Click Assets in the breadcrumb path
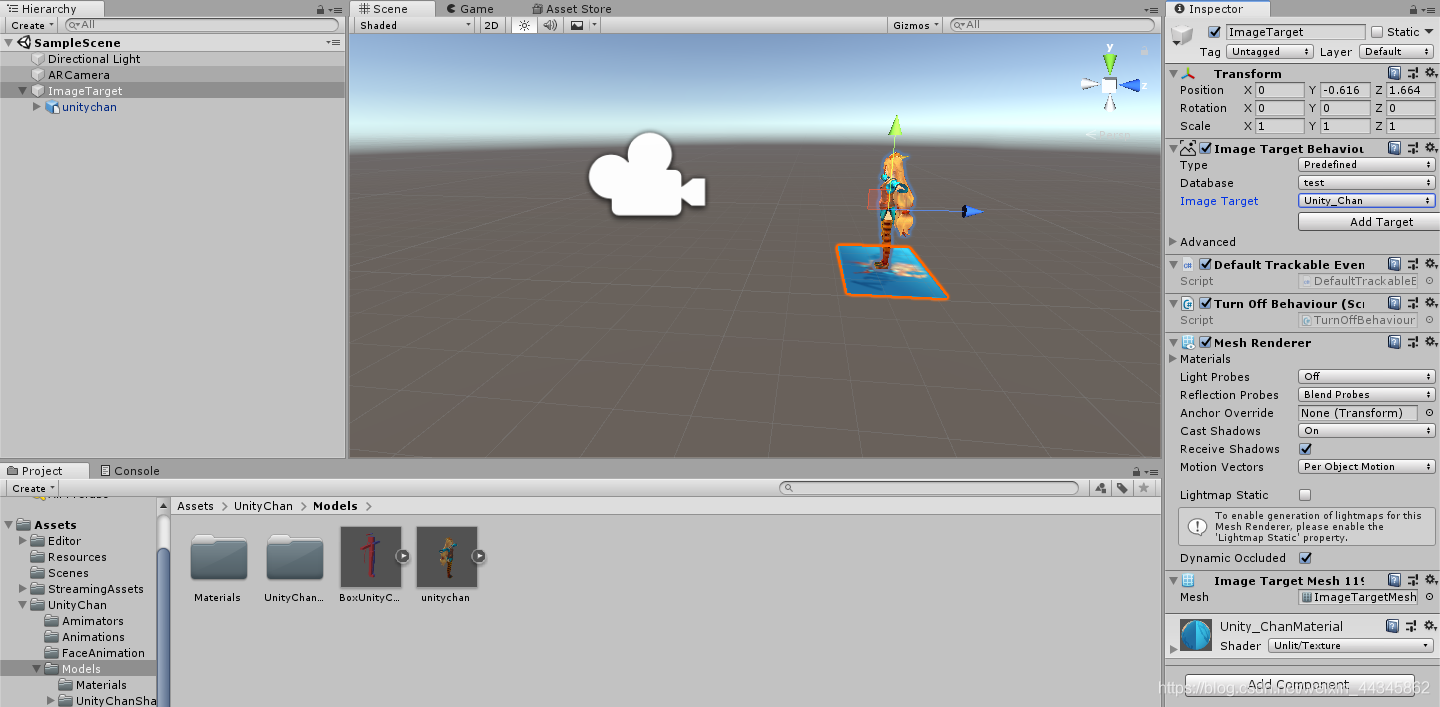The width and height of the screenshot is (1440, 707). [195, 506]
